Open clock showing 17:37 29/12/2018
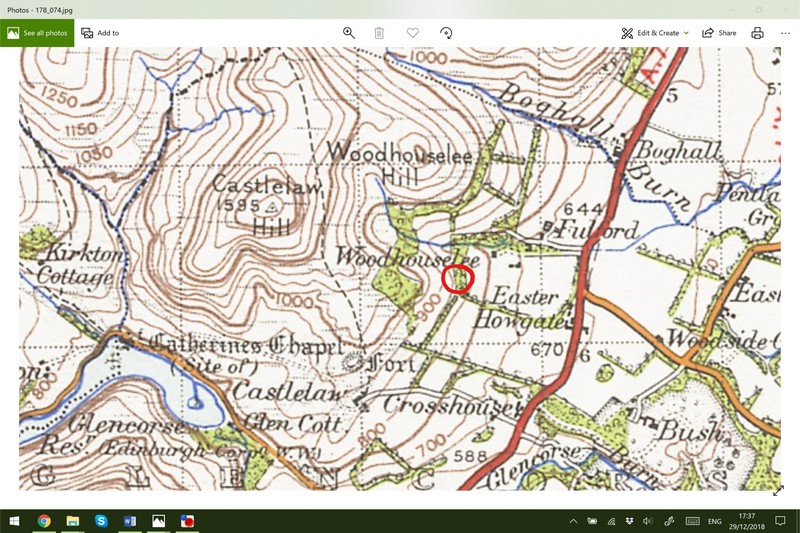The height and width of the screenshot is (533, 800). 747,521
